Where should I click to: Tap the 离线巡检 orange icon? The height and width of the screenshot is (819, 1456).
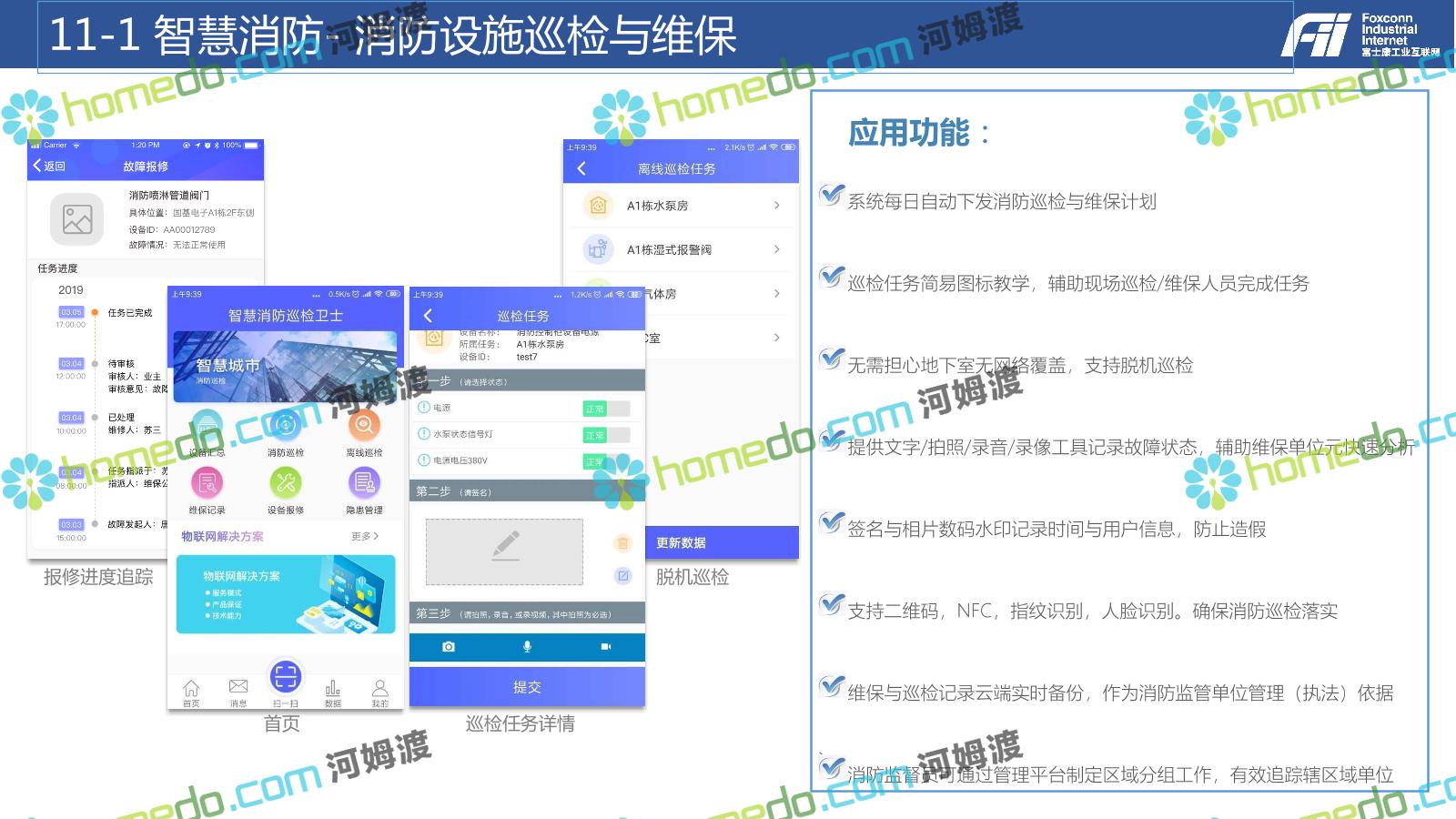tap(364, 426)
